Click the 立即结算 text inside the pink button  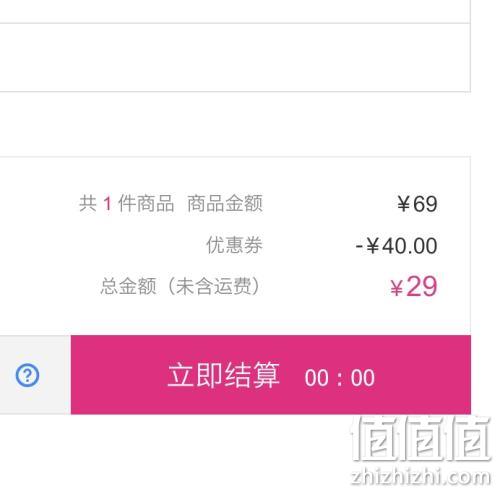(x=223, y=375)
